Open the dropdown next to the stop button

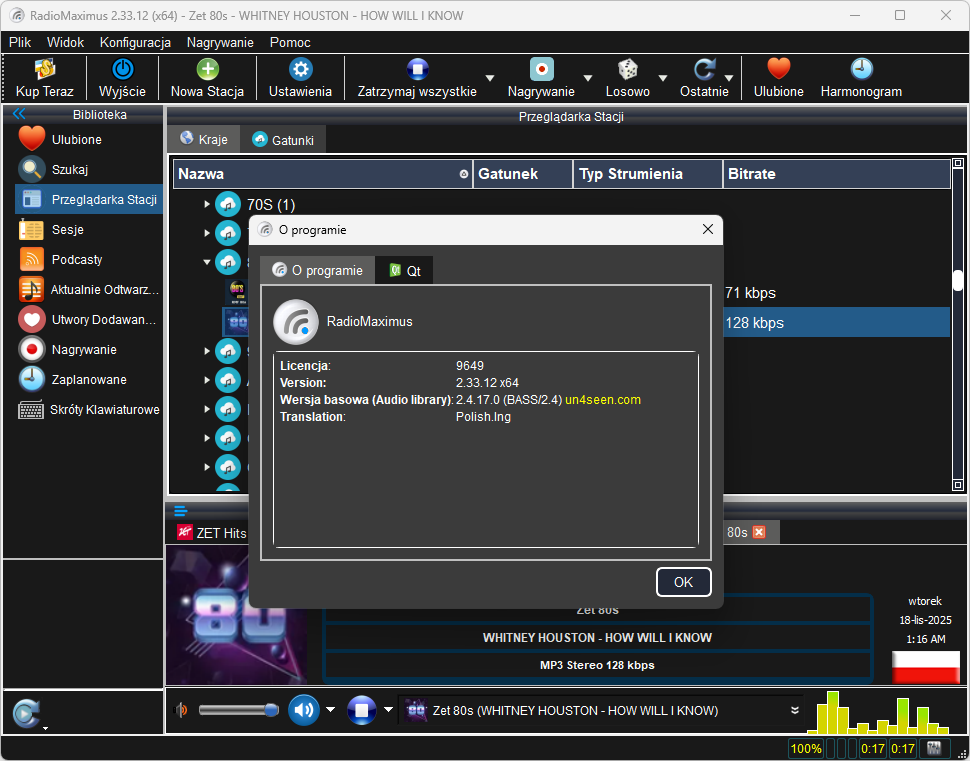tap(388, 710)
